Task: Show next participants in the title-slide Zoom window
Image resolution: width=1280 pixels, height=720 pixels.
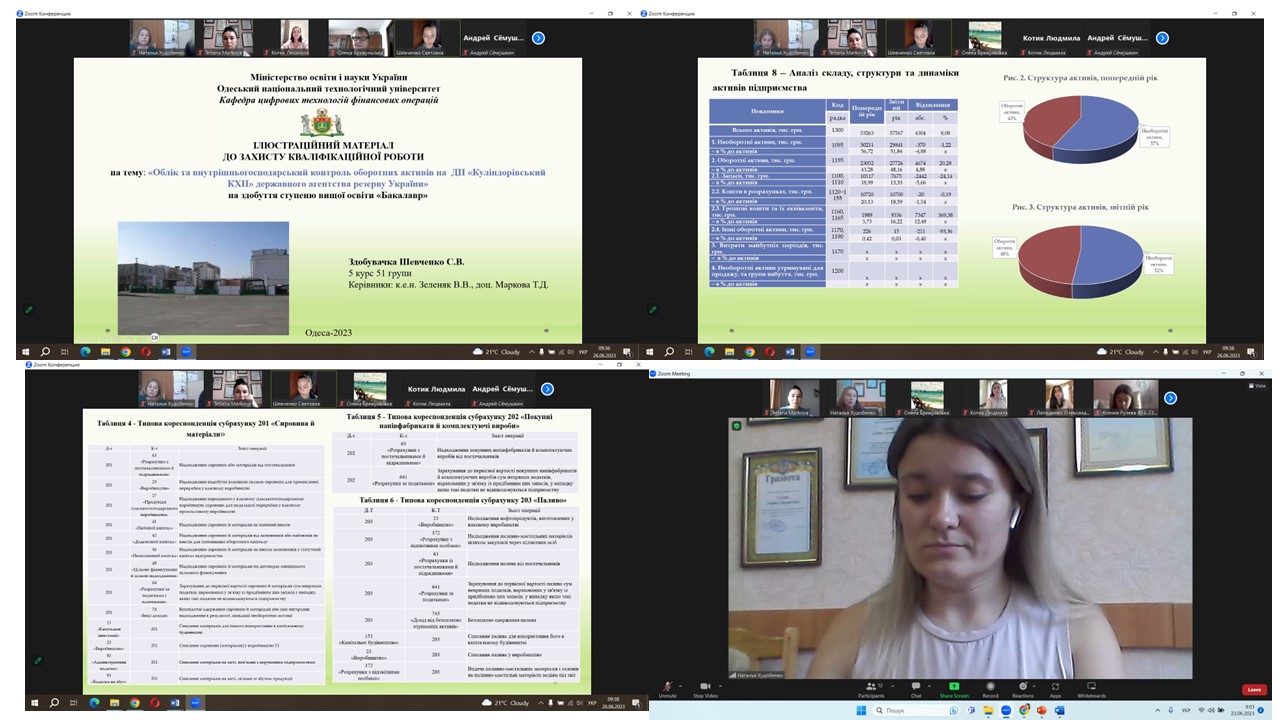Action: pos(538,38)
